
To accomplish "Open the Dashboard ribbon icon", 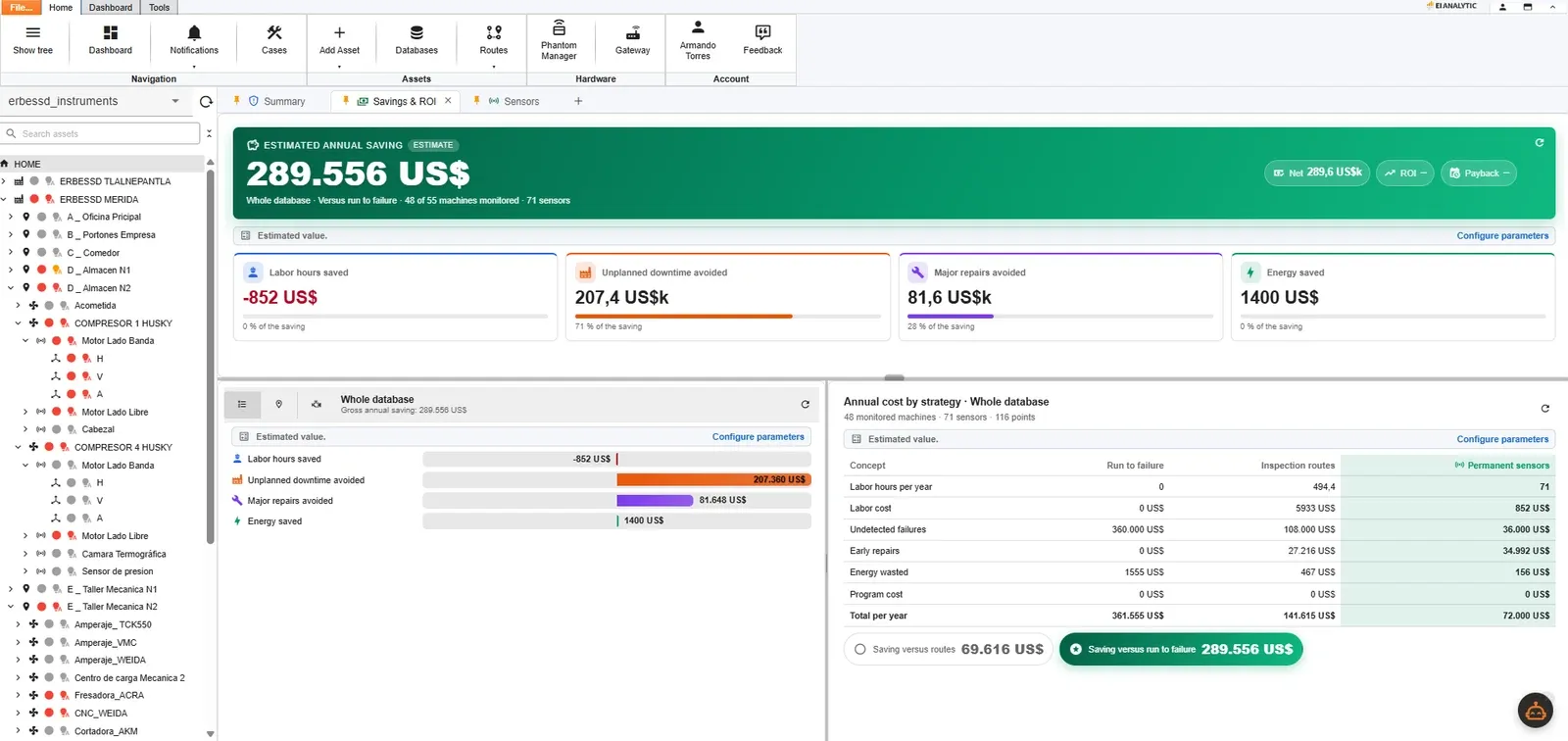I will point(110,39).
